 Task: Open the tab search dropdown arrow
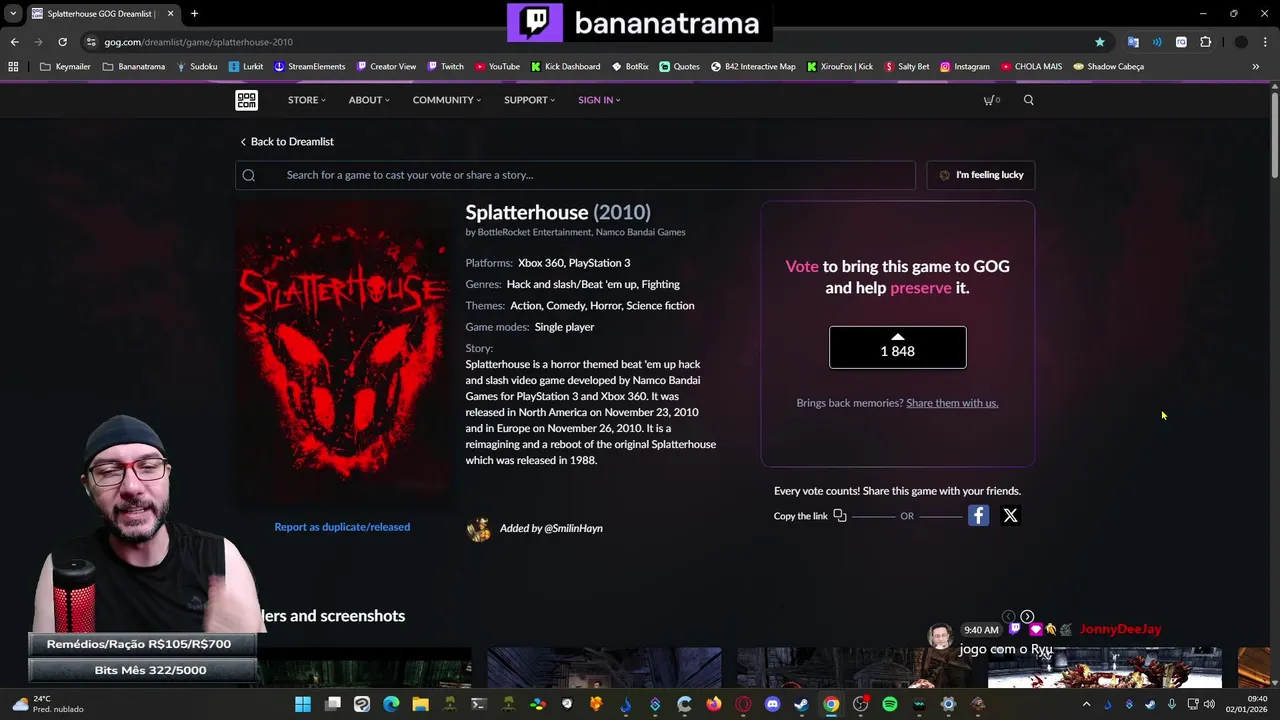pos(13,14)
